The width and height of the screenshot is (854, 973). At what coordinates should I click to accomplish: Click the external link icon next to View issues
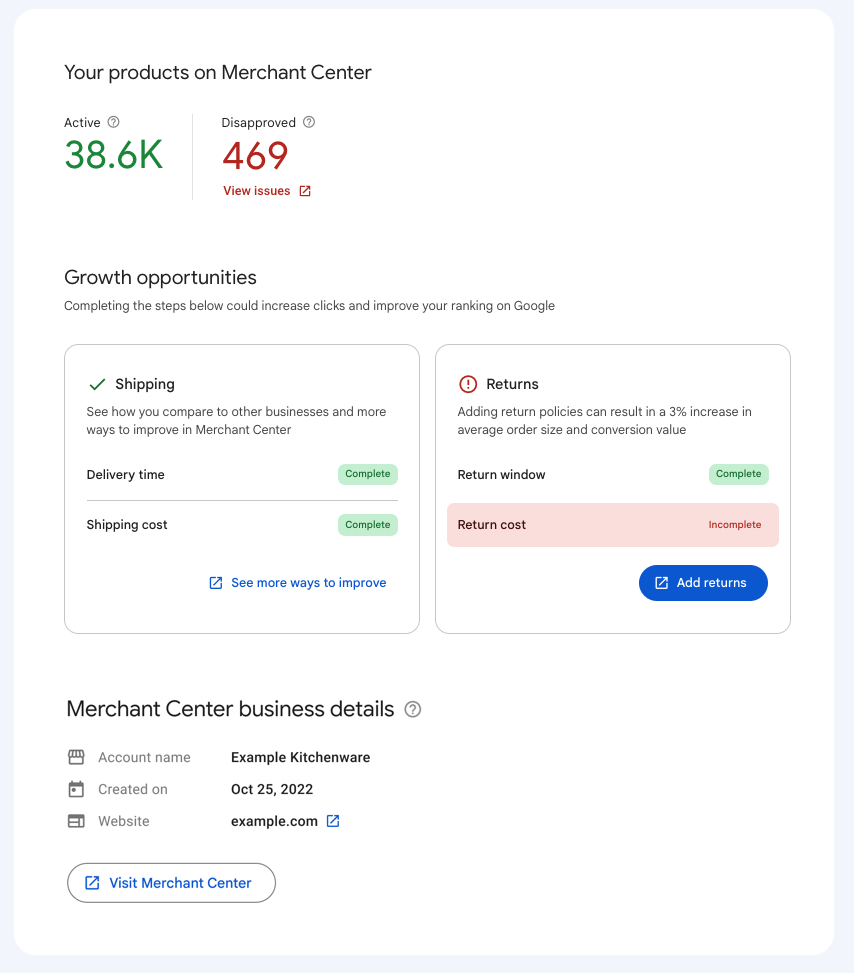point(303,190)
